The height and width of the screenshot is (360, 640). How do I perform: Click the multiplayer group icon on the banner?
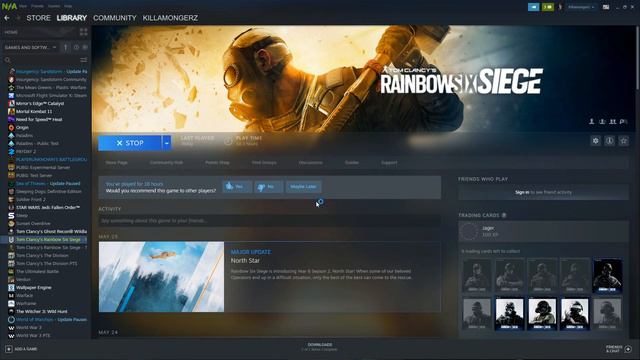pyautogui.click(x=613, y=122)
